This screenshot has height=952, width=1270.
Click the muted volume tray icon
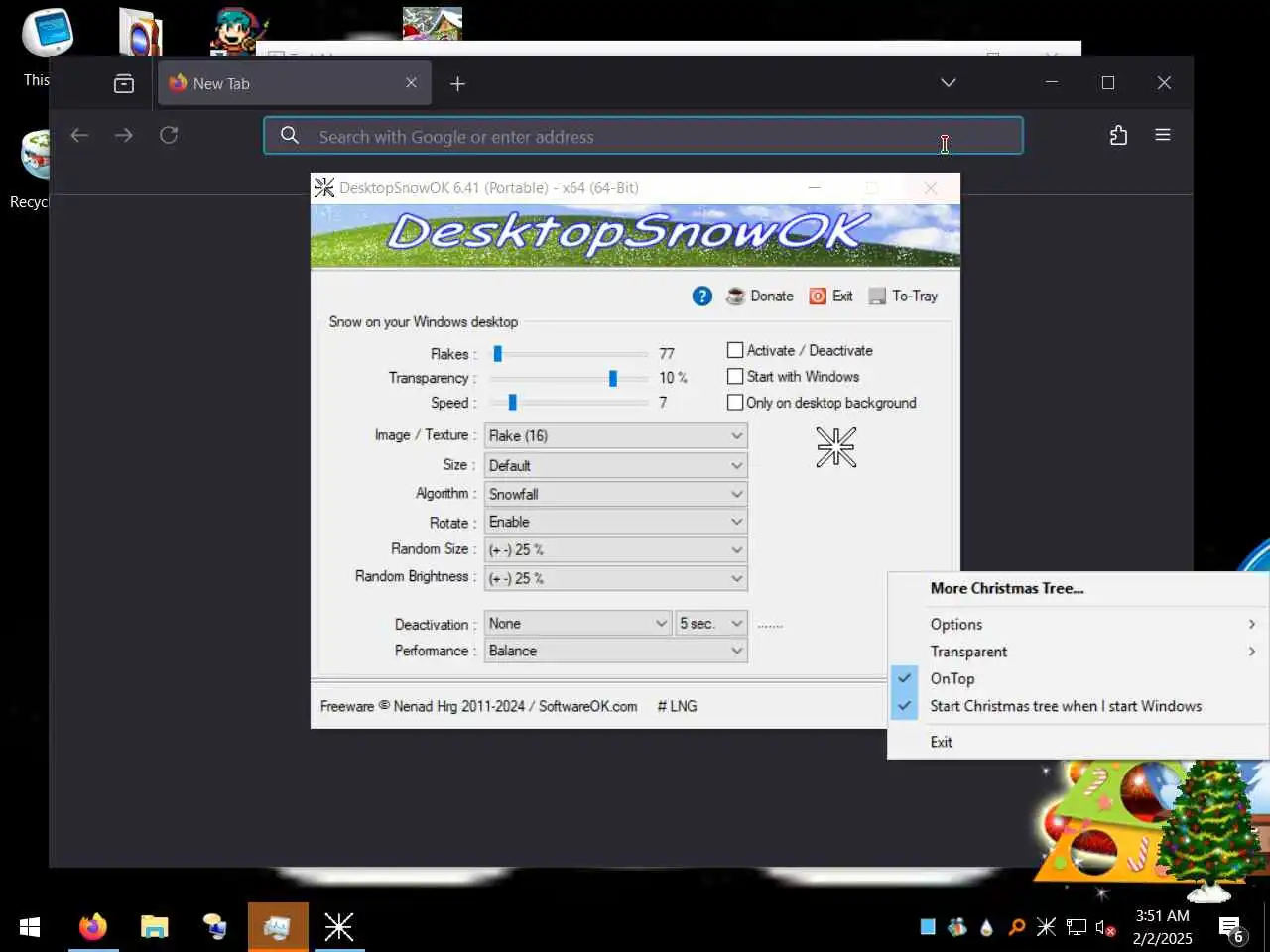pos(1106,928)
